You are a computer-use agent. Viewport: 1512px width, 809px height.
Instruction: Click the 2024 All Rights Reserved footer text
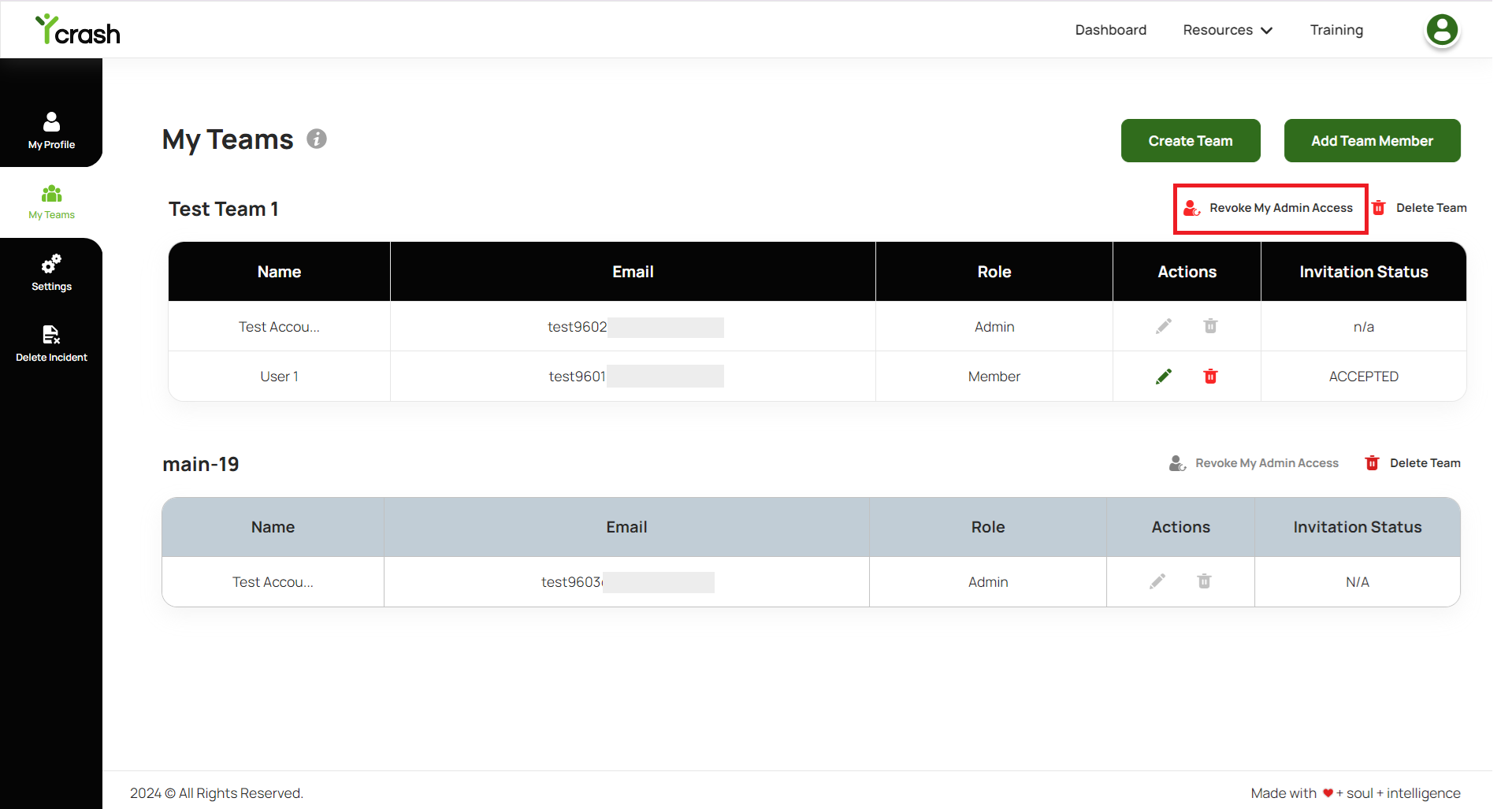(217, 793)
